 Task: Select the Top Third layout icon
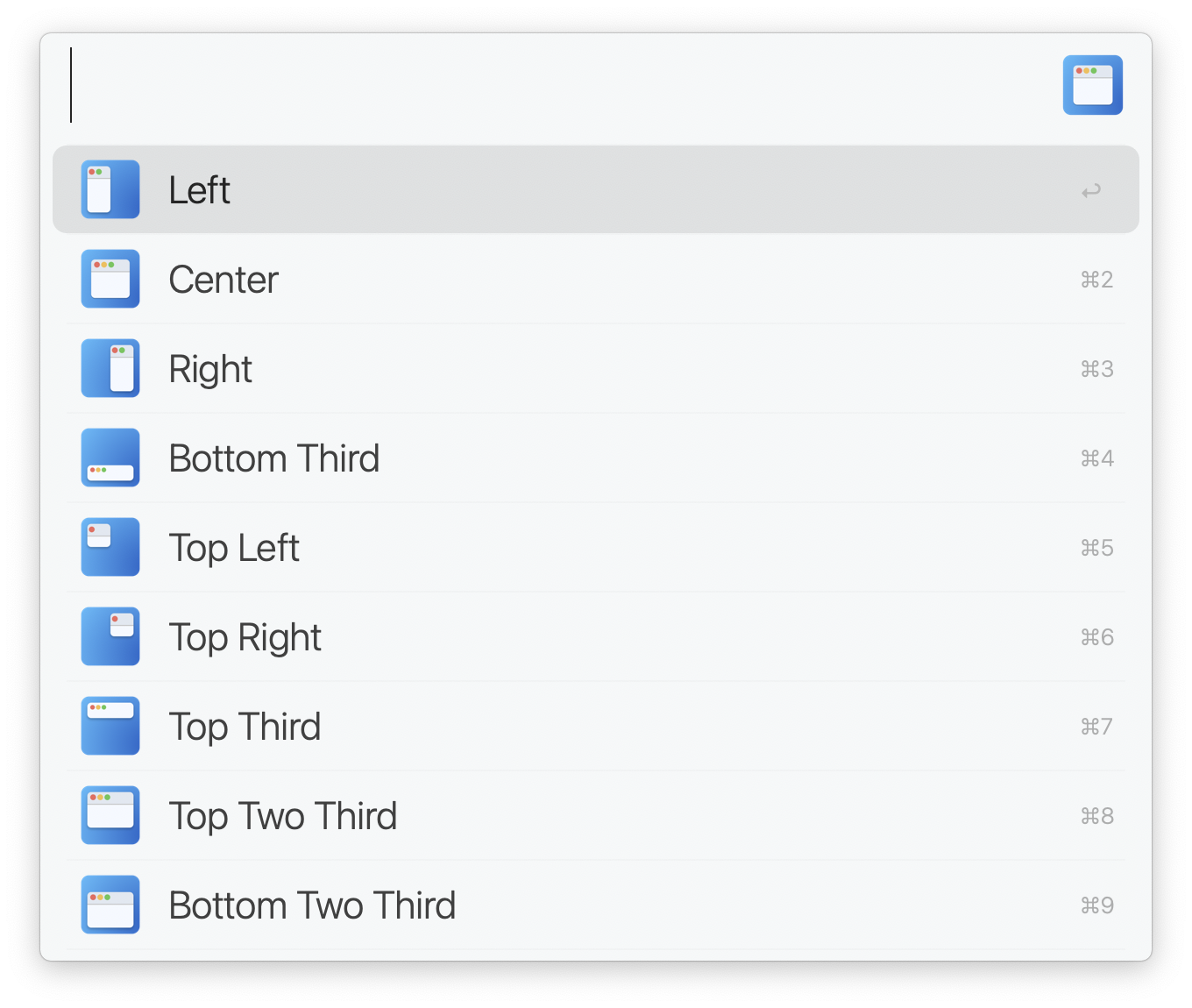(x=110, y=726)
